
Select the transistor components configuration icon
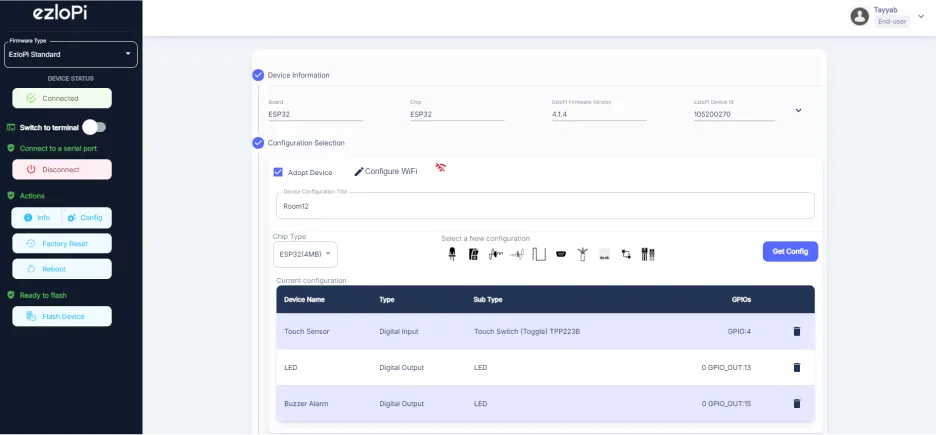pyautogui.click(x=648, y=254)
